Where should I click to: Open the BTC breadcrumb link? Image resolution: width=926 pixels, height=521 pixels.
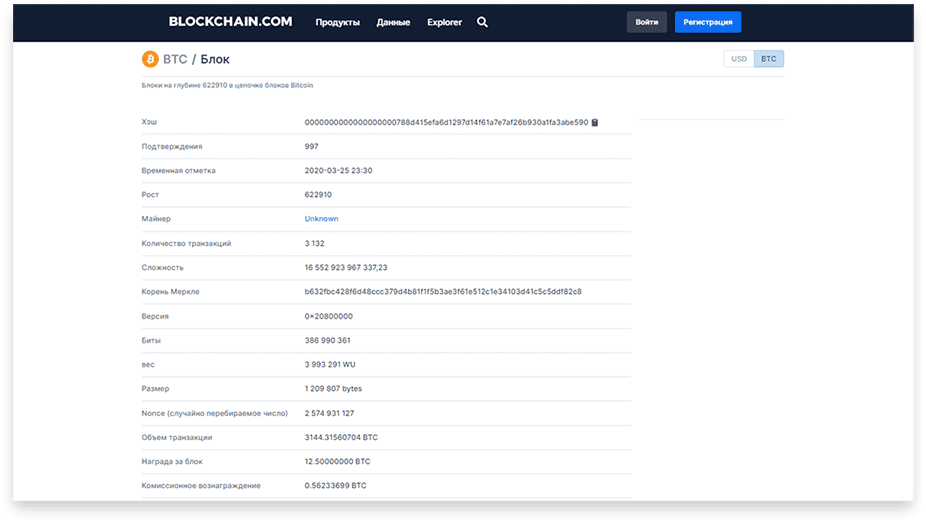tap(175, 59)
